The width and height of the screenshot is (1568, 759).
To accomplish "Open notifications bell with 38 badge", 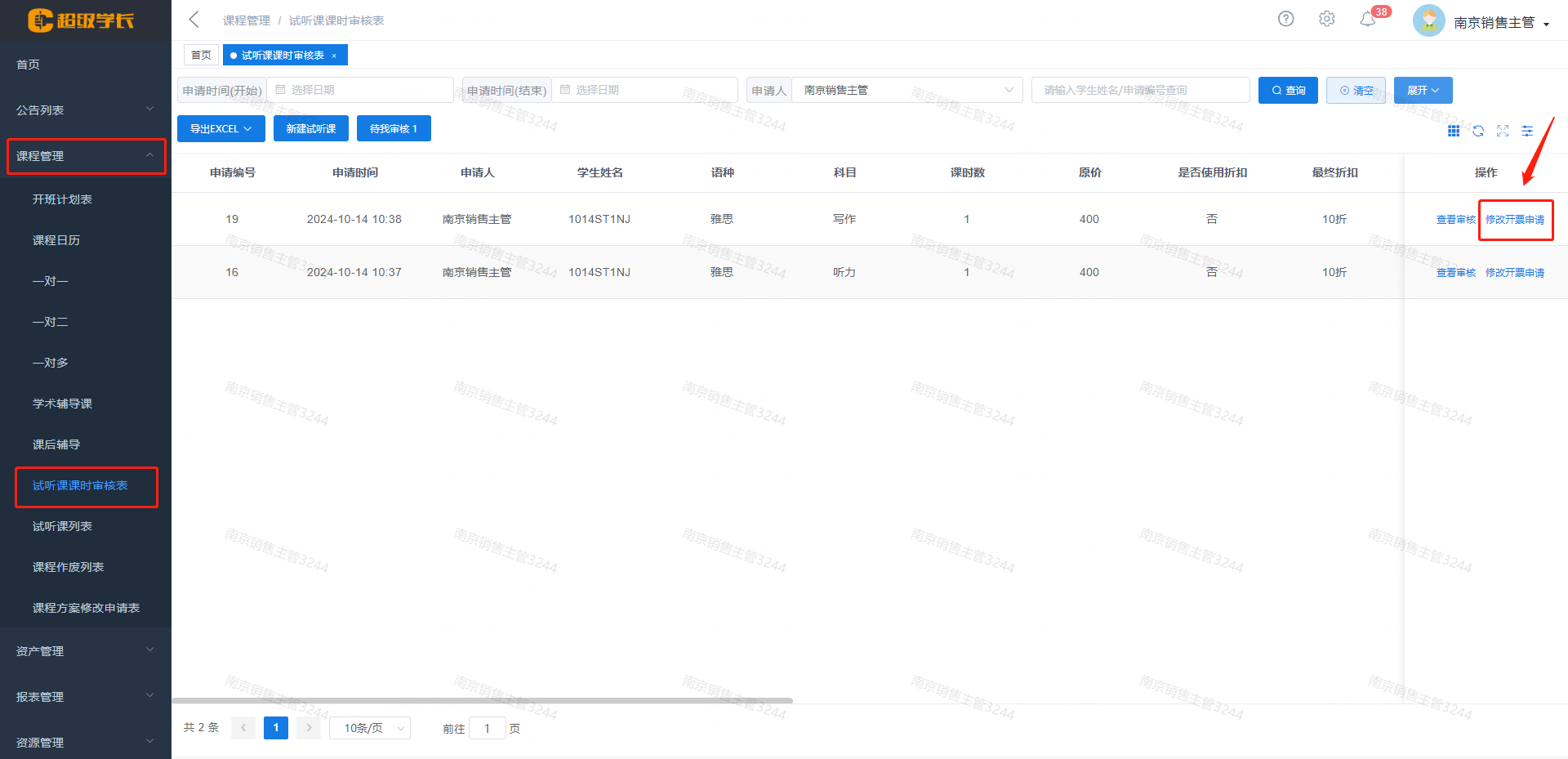I will pos(1368,20).
